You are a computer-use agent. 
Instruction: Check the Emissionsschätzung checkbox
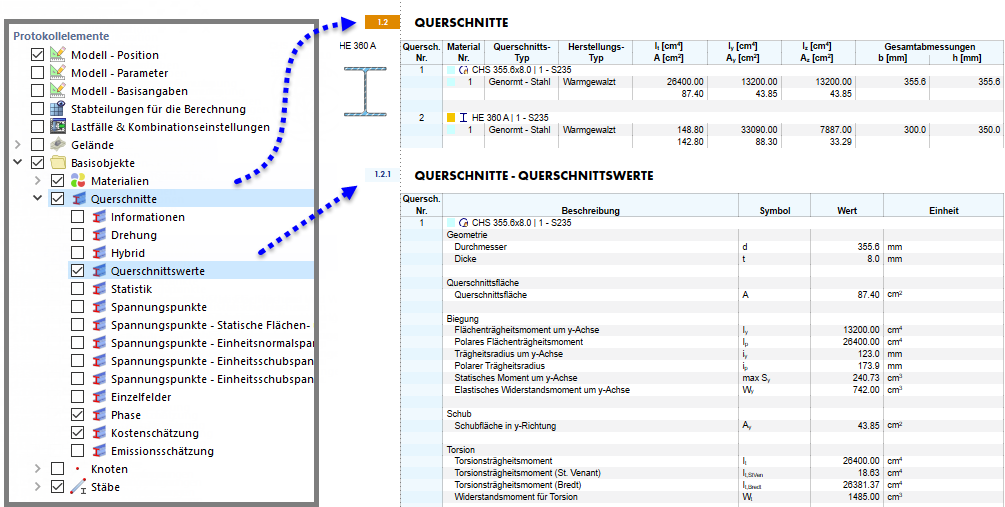click(x=78, y=451)
